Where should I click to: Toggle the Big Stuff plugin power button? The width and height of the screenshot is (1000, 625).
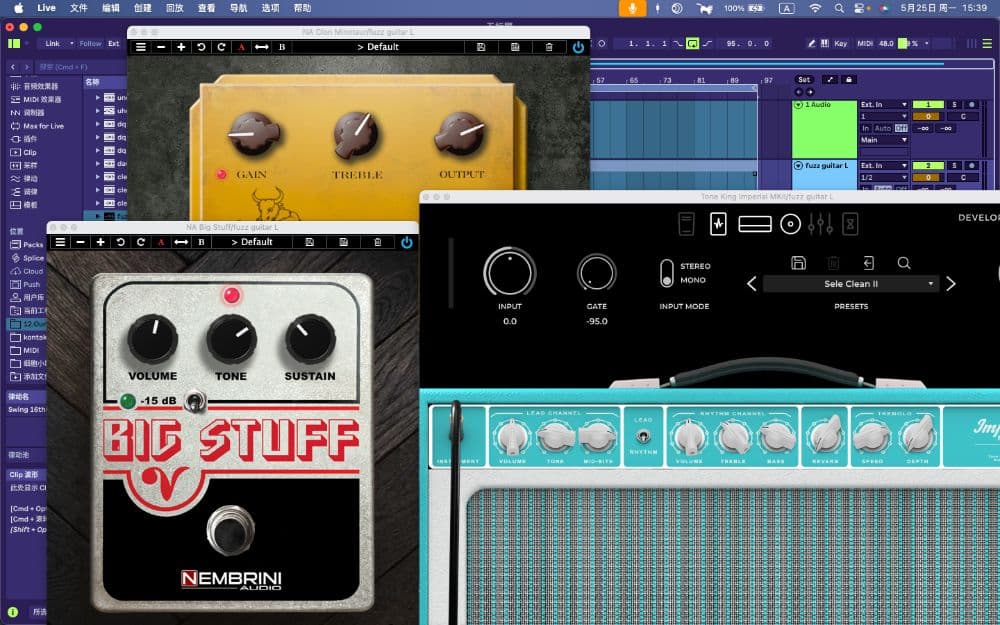point(406,242)
